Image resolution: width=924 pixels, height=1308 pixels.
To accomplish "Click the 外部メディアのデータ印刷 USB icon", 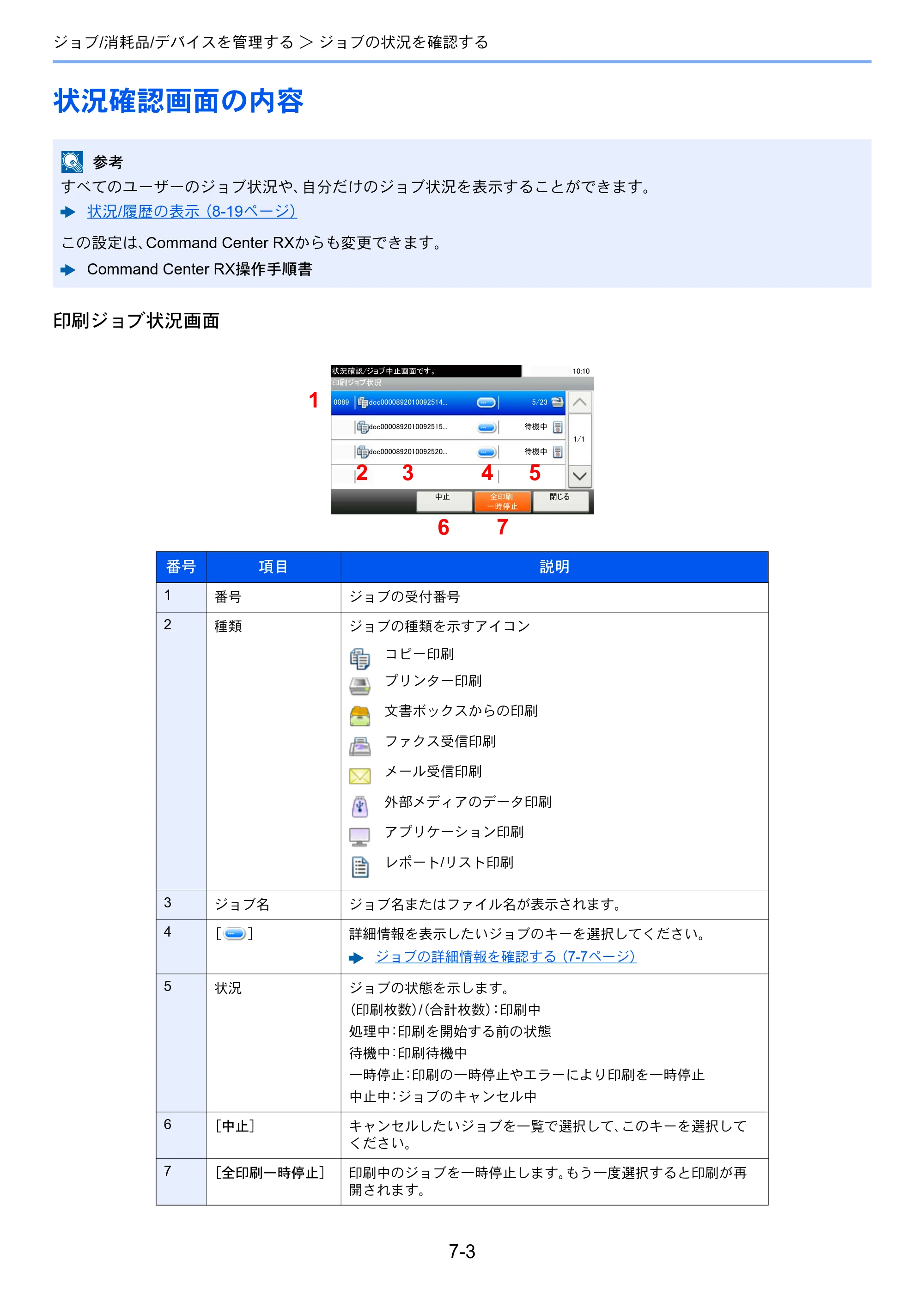I will point(359,806).
